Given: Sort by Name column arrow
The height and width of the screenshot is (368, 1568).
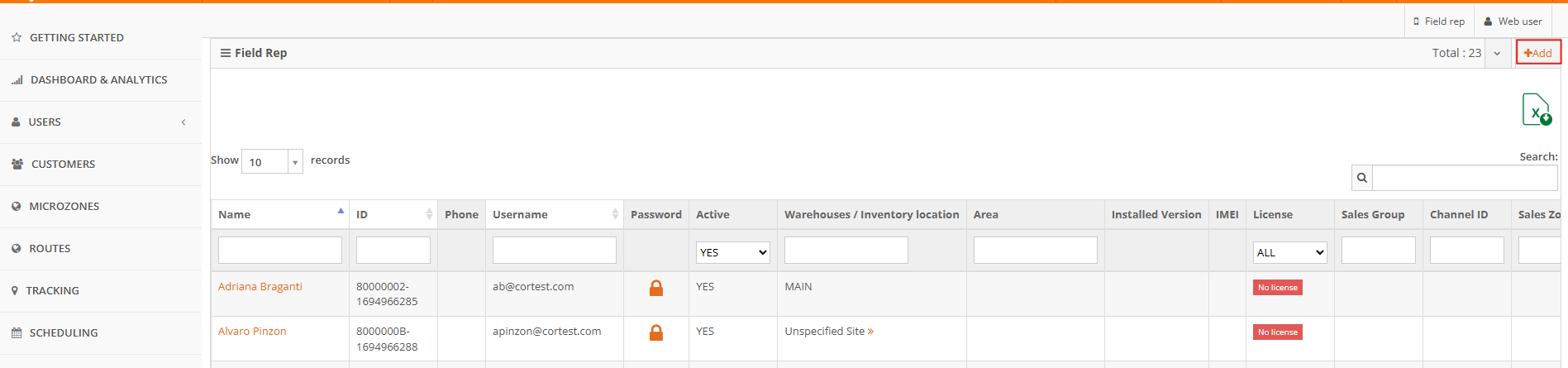Looking at the screenshot, I should [x=341, y=211].
